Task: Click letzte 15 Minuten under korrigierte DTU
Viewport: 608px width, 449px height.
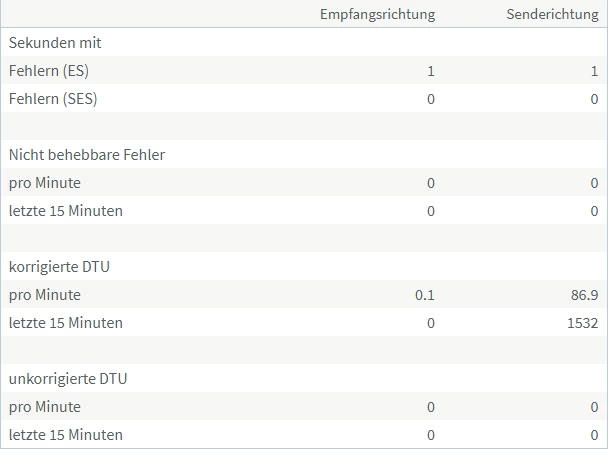Action: point(66,323)
